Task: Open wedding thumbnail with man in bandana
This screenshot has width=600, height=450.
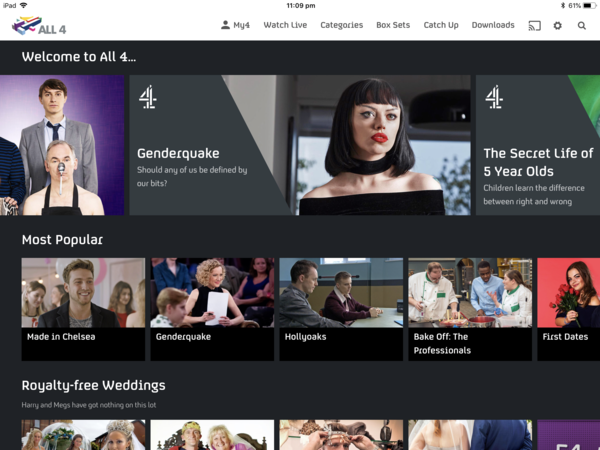Action: tap(212, 435)
